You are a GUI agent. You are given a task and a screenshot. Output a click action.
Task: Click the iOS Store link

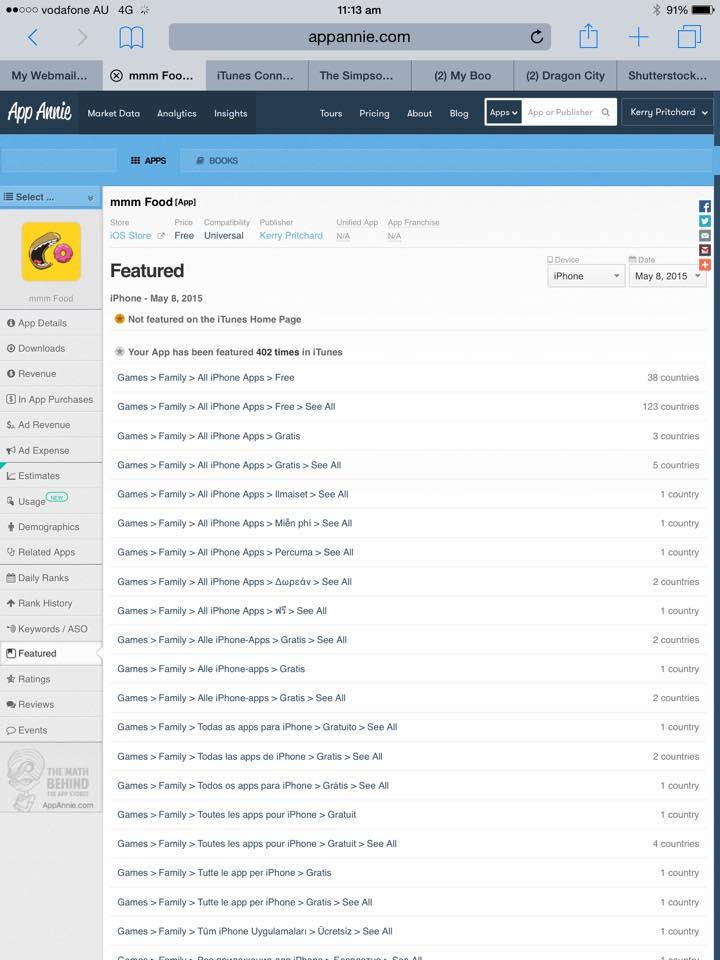(130, 236)
